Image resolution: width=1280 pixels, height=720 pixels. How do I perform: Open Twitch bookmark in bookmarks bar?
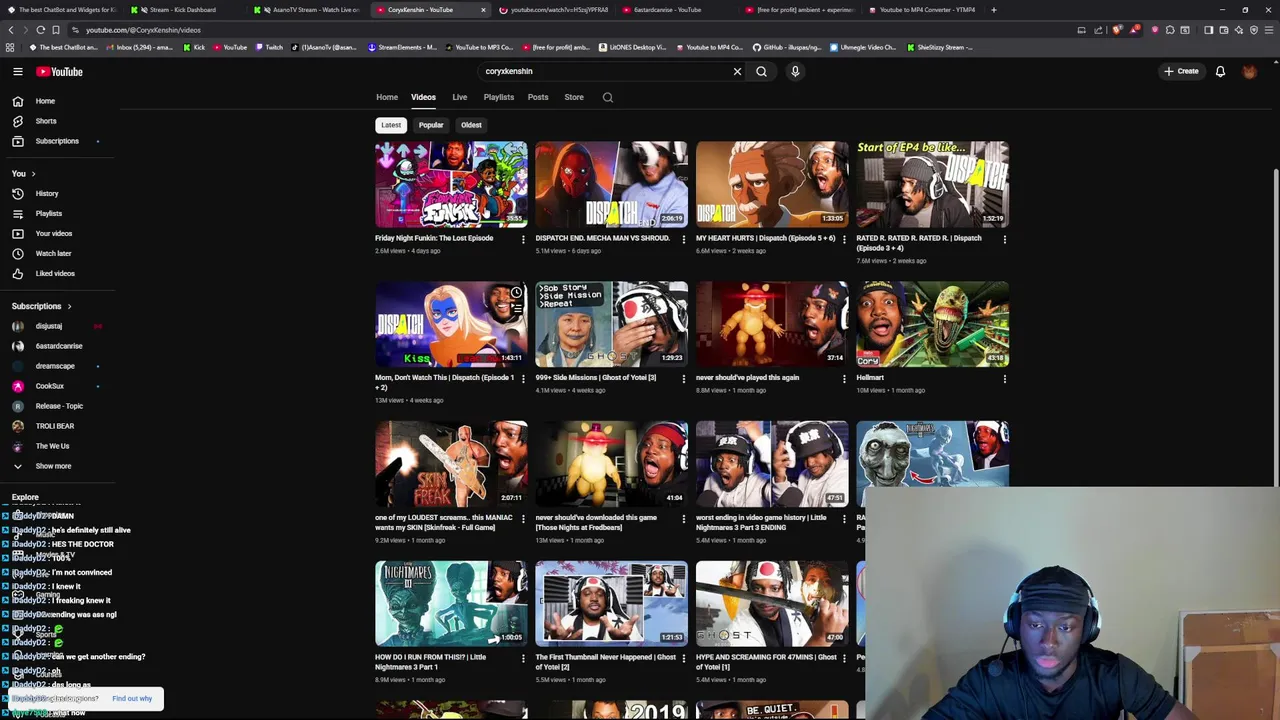[268, 47]
